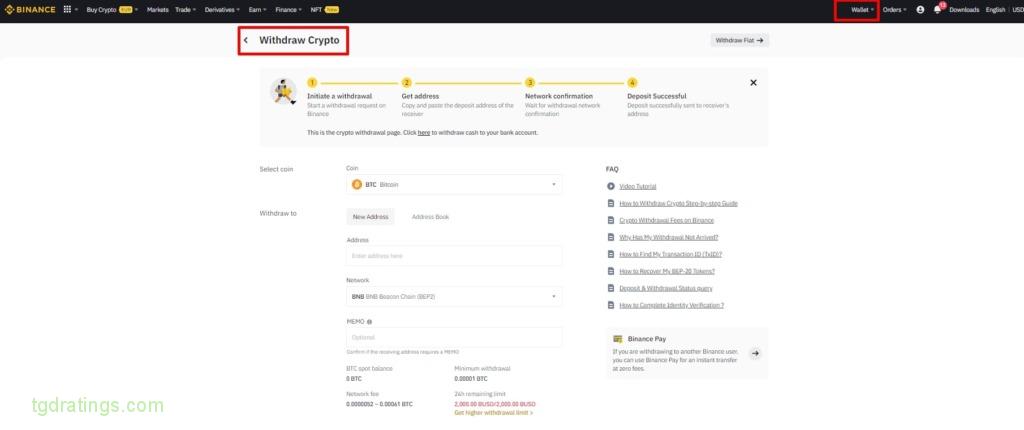
Task: Click the document icon beside Status query
Action: point(611,288)
